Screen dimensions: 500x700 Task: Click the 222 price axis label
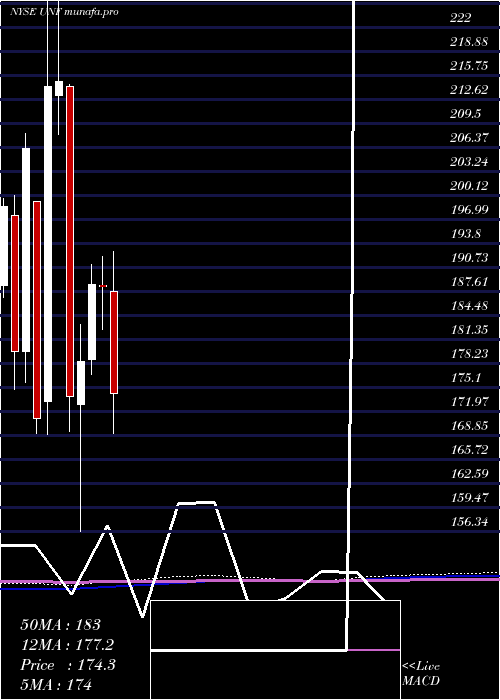click(461, 17)
